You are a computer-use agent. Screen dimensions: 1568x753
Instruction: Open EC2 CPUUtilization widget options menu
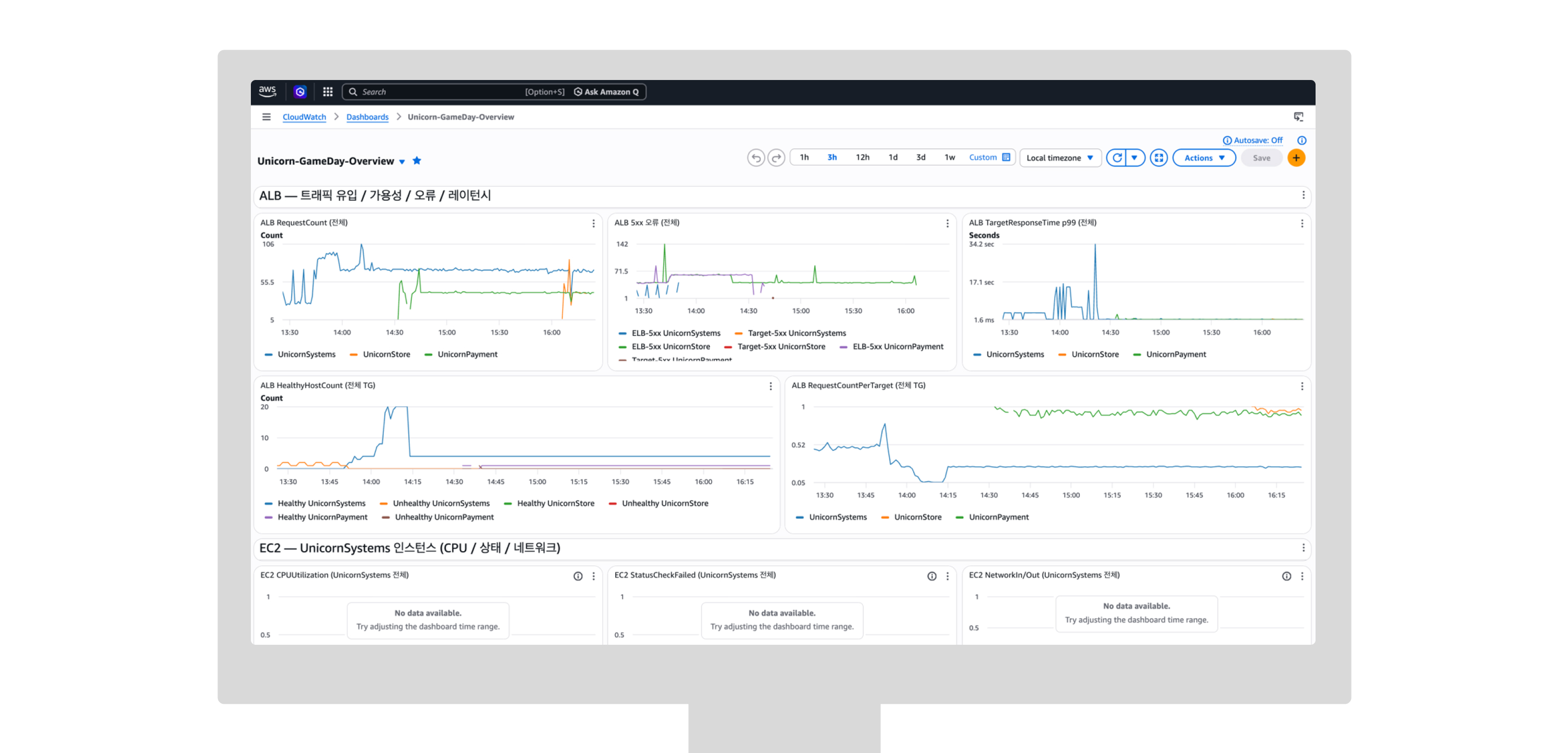click(x=593, y=576)
